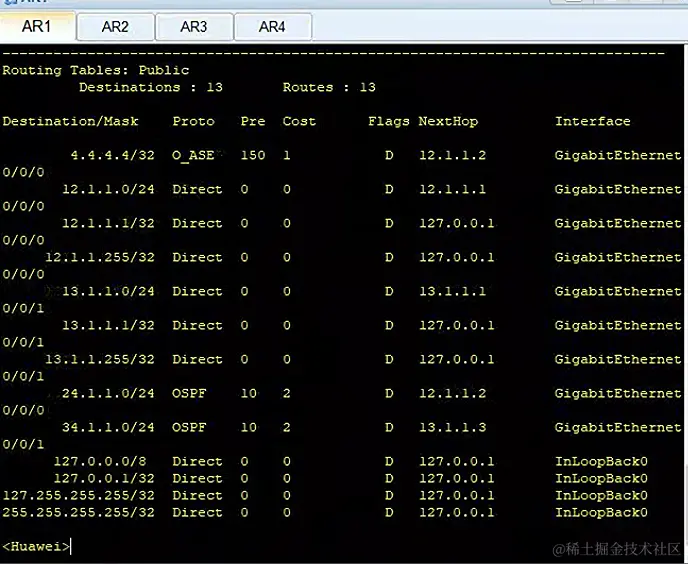This screenshot has width=688, height=564.
Task: Switch to the AR2 tab
Action: [115, 27]
